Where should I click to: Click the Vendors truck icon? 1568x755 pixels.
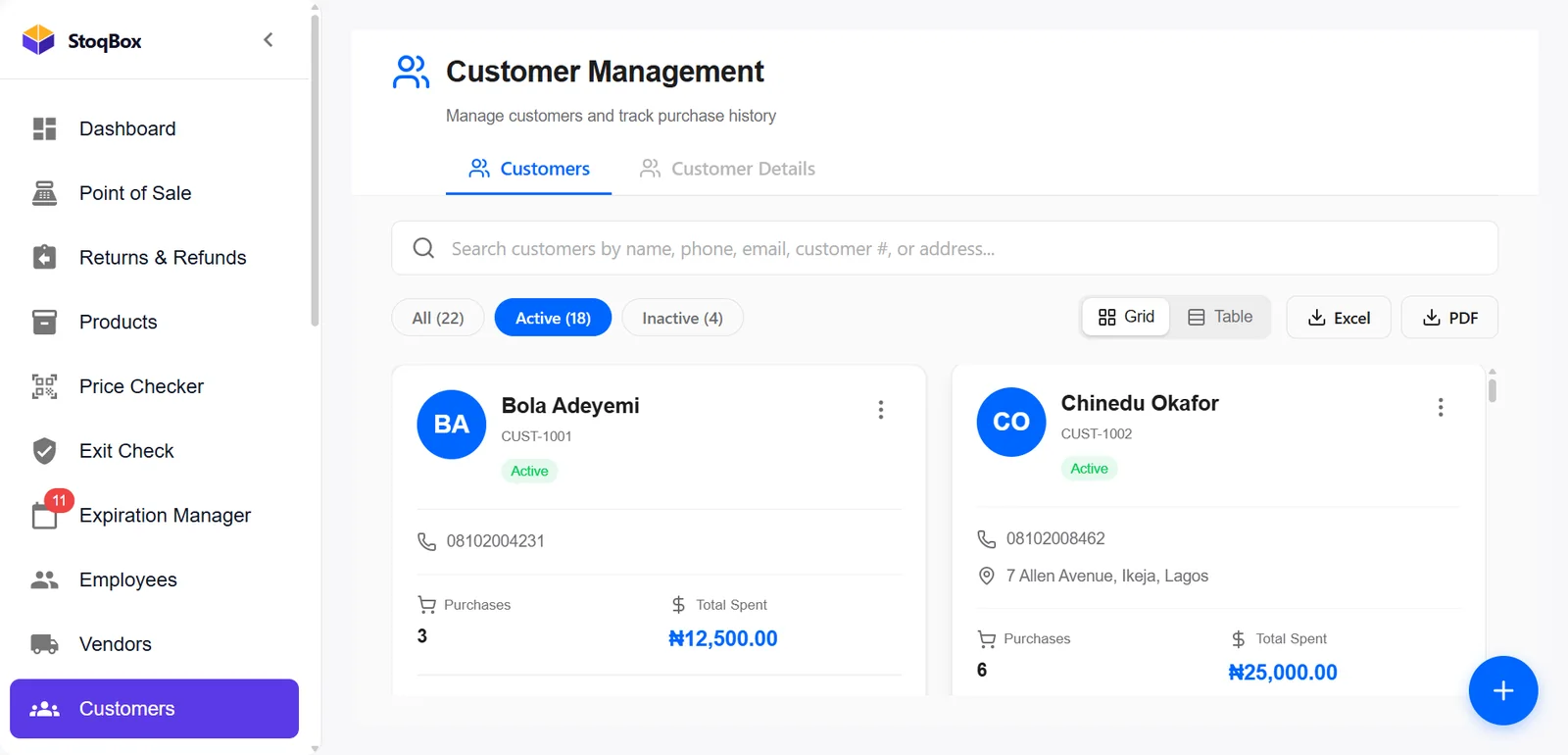coord(44,644)
